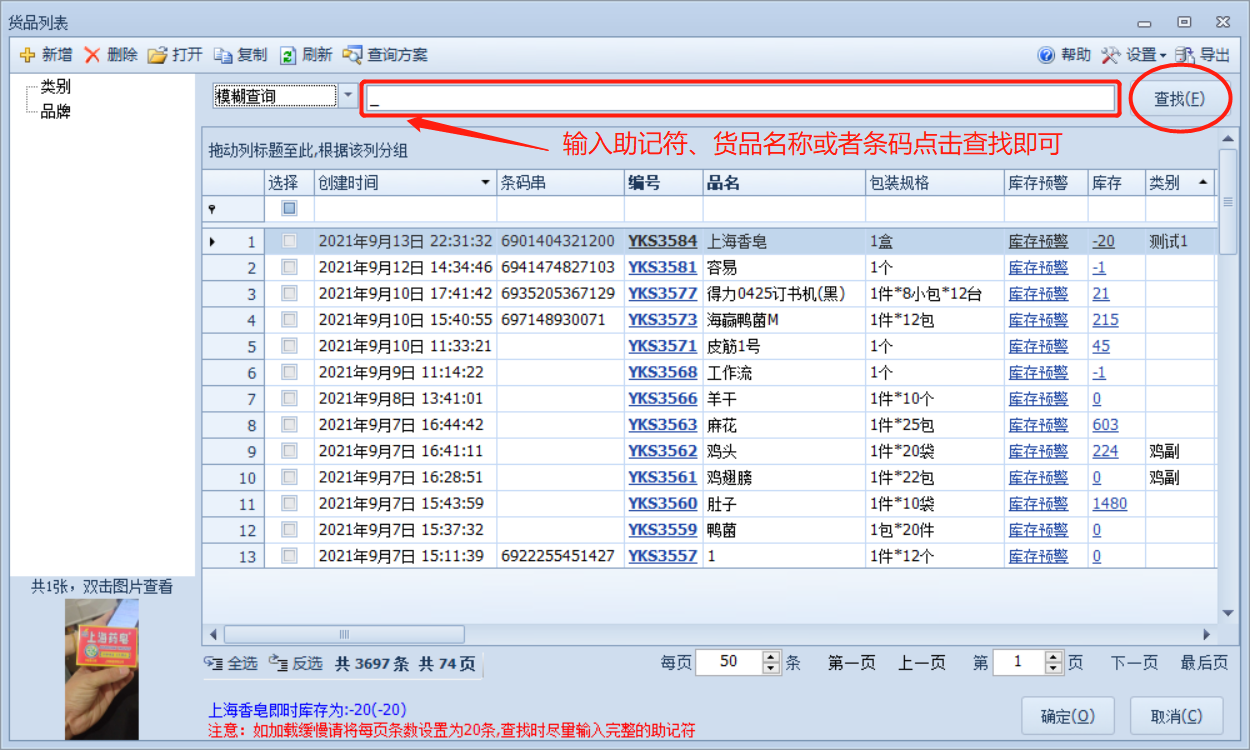Viewport: 1250px width, 750px height.
Task: Click the 上海香皂 product image thumbnail
Action: tap(102, 669)
